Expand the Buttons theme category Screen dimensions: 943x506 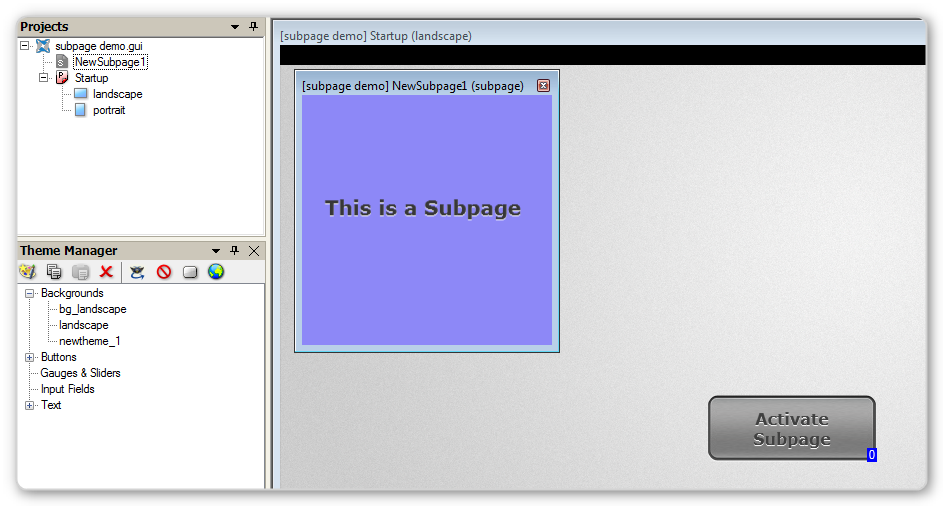coord(30,357)
